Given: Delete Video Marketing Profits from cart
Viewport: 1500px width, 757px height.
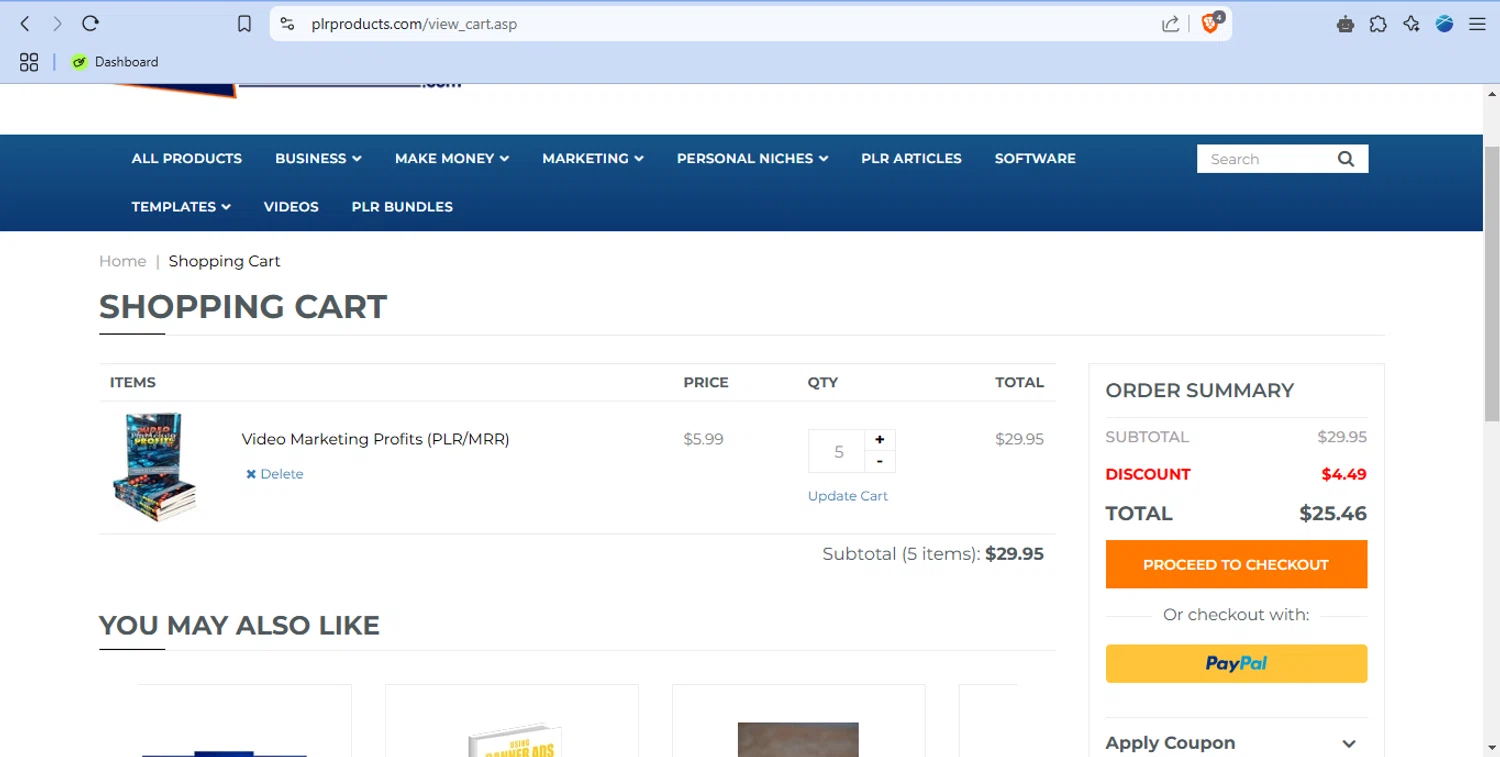Looking at the screenshot, I should coord(275,474).
